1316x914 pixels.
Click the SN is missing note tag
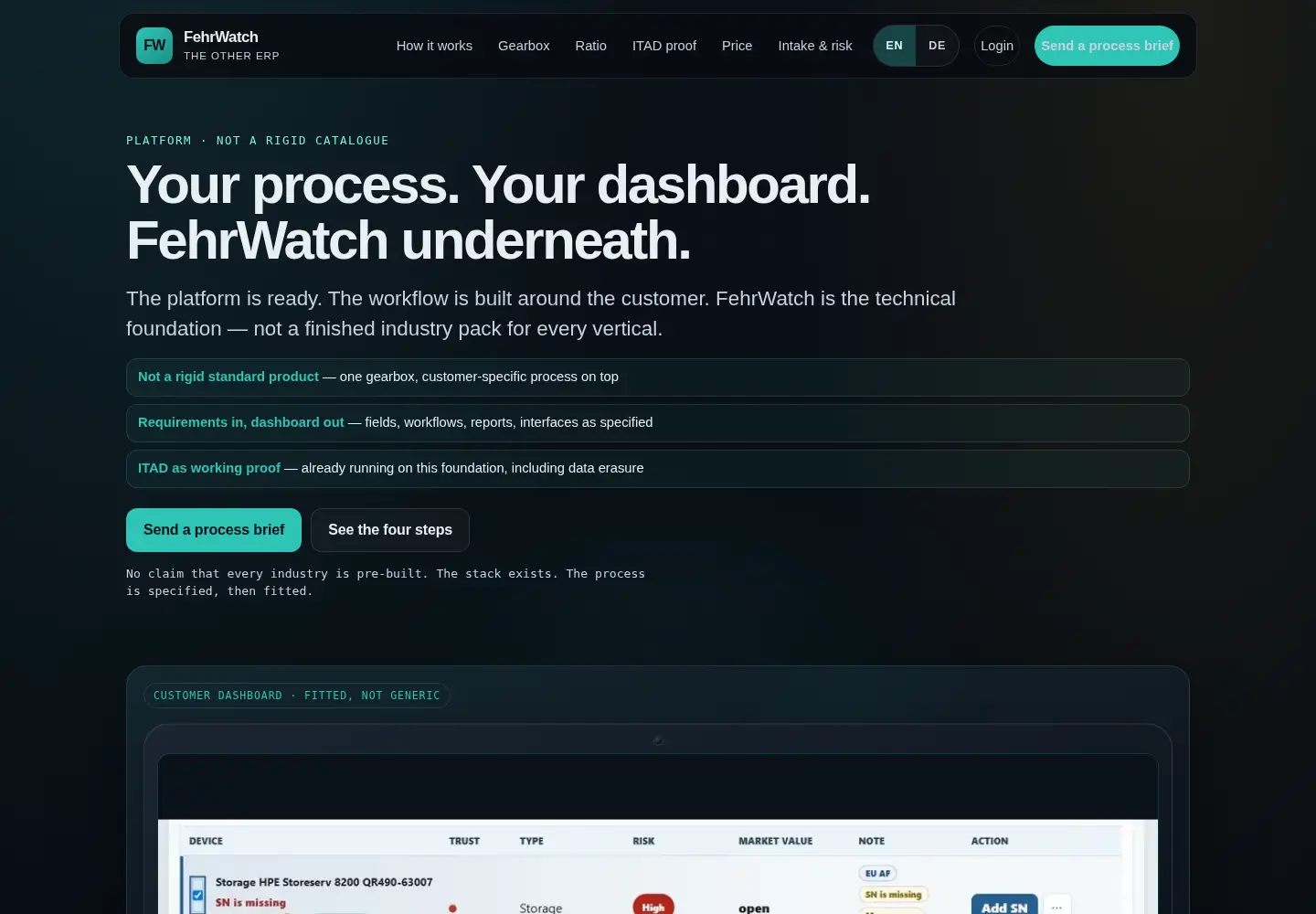pyautogui.click(x=893, y=895)
